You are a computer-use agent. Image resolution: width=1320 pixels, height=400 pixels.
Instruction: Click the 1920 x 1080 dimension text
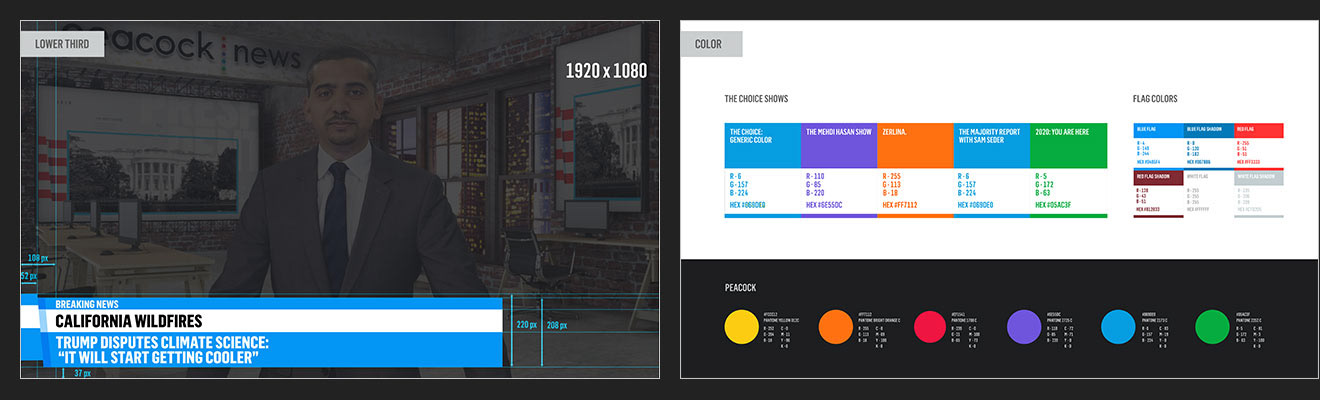coord(606,71)
